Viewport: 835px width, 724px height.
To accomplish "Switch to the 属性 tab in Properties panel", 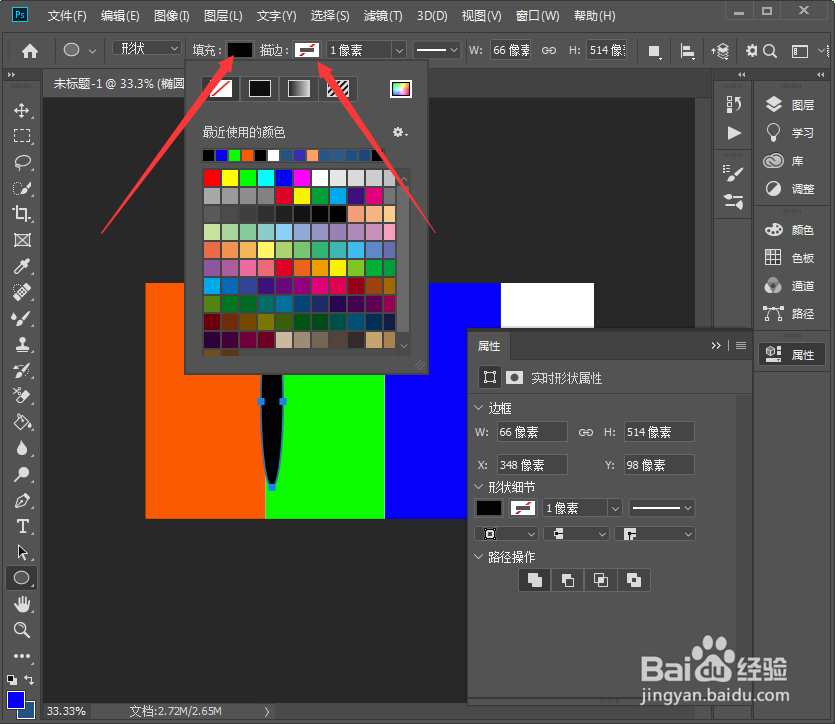I will coord(489,346).
